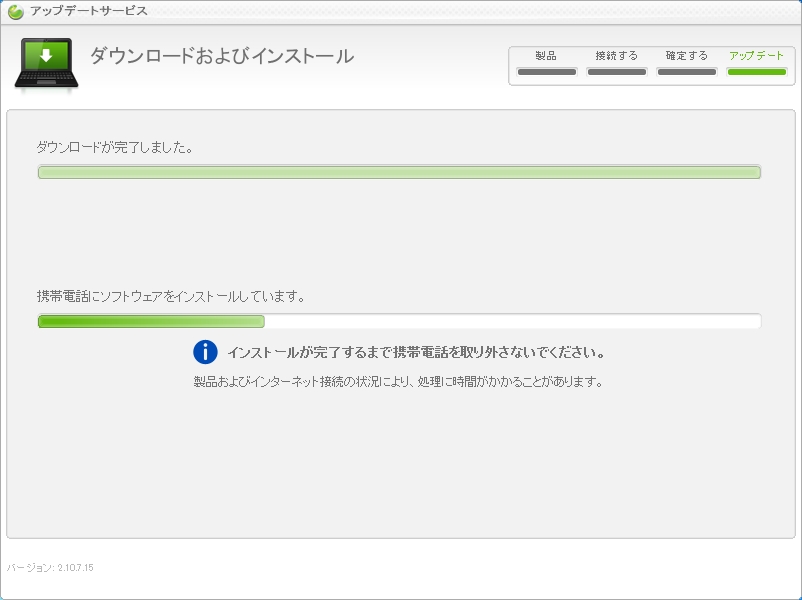This screenshot has width=802, height=600.
Task: Select the 製品 step label
Action: tap(546, 56)
